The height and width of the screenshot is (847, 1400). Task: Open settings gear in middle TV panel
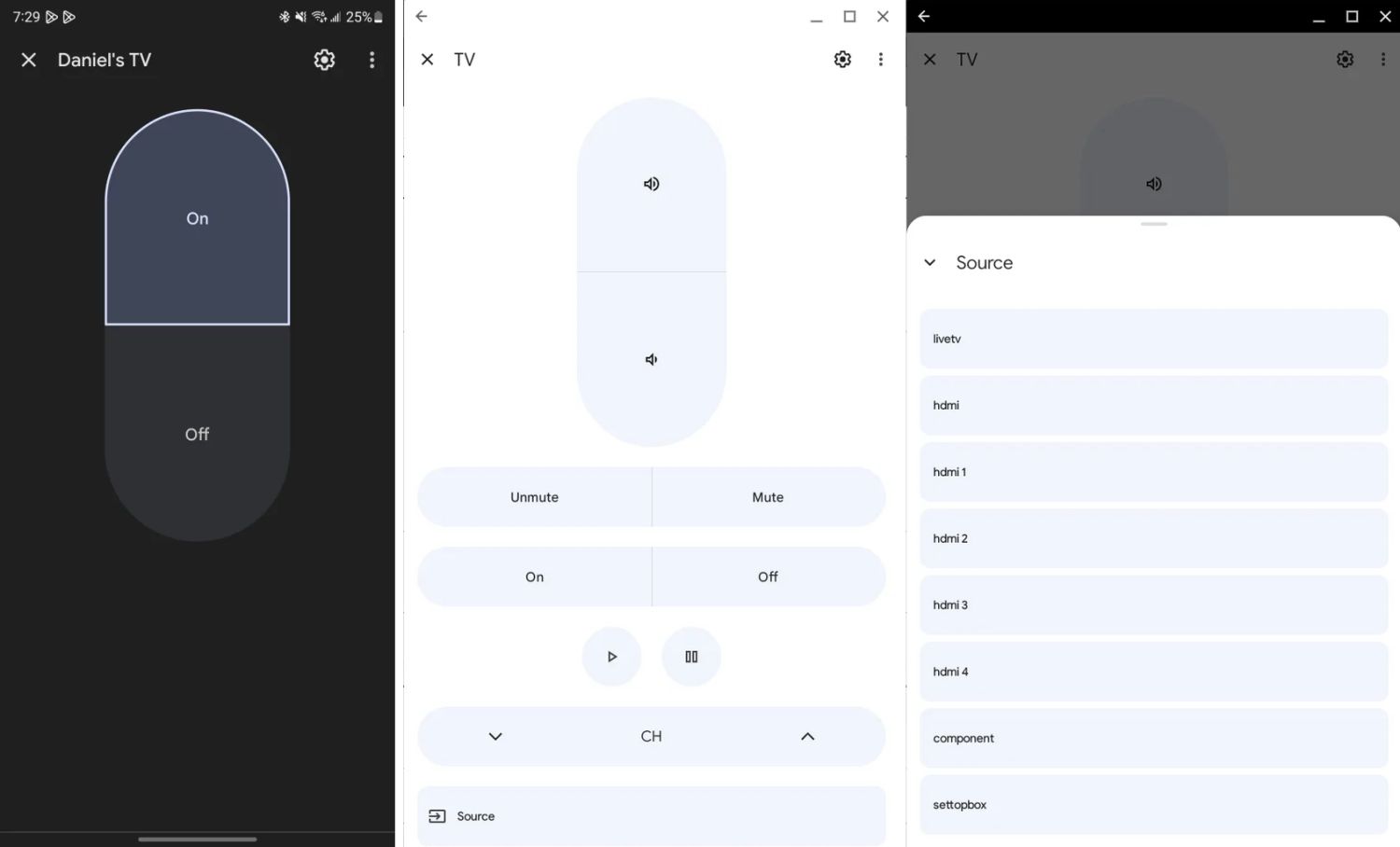pyautogui.click(x=842, y=60)
